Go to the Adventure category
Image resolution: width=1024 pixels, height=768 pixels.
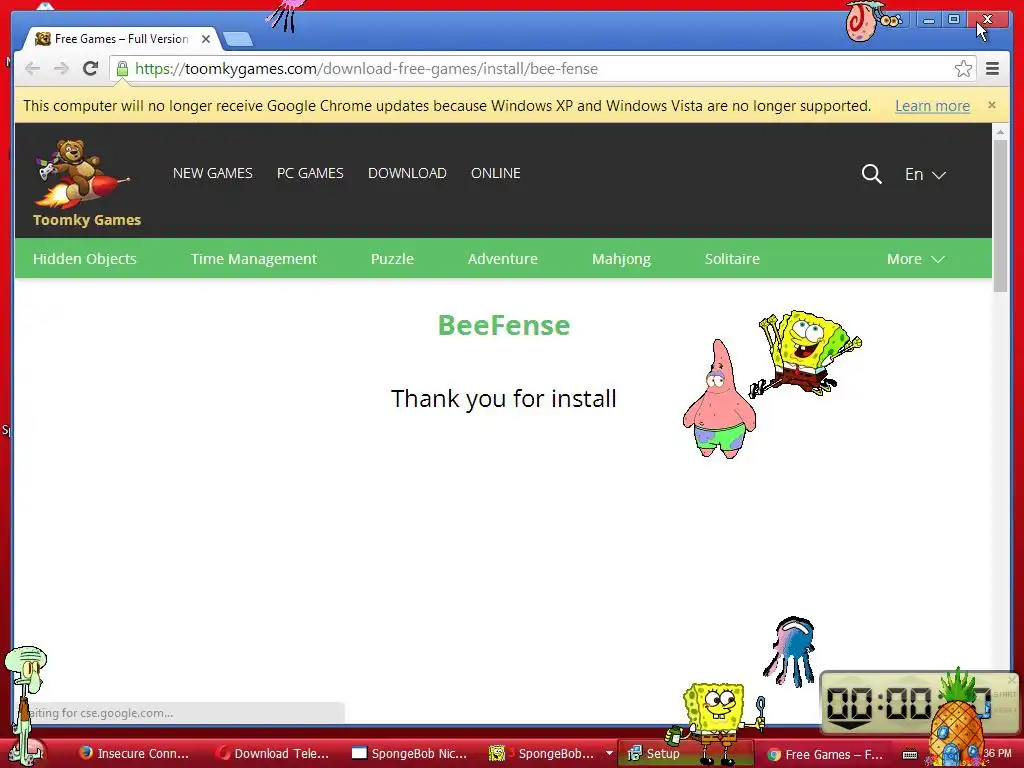pyautogui.click(x=502, y=259)
